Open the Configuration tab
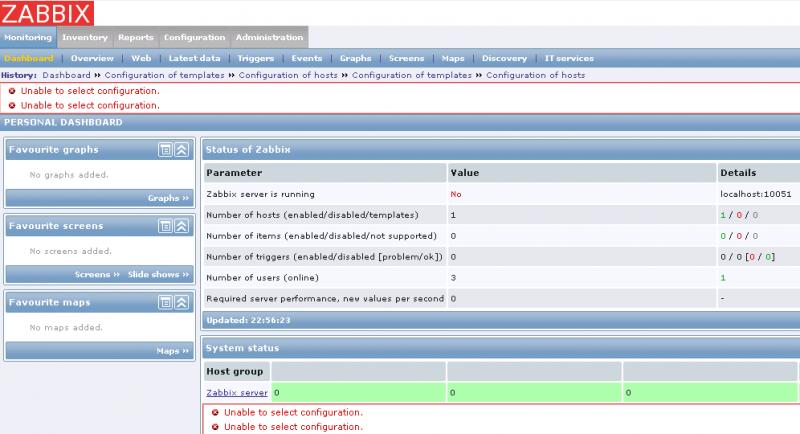Viewport: 800px width, 434px height. click(194, 37)
